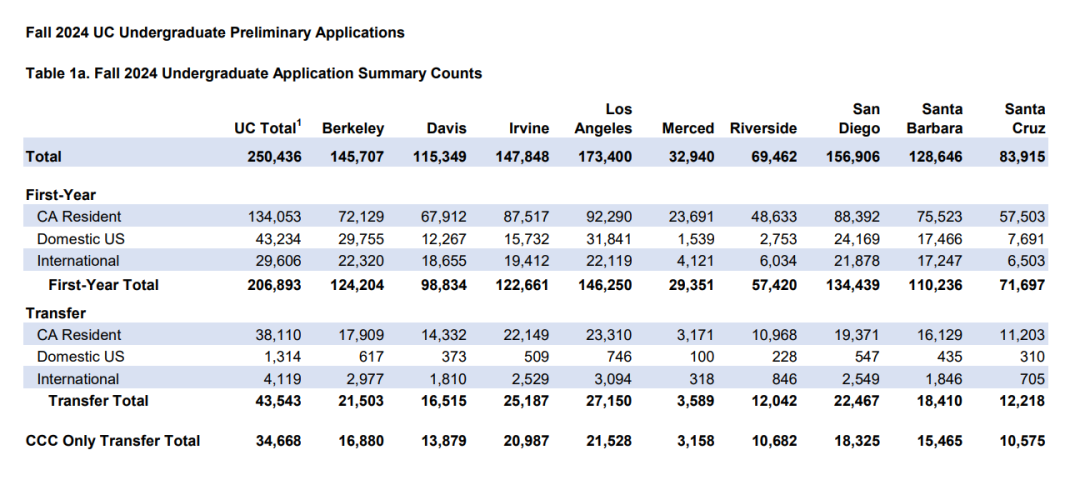Click CCC Only Transfer Total label
Screen dimensions: 1080x490
pos(113,440)
